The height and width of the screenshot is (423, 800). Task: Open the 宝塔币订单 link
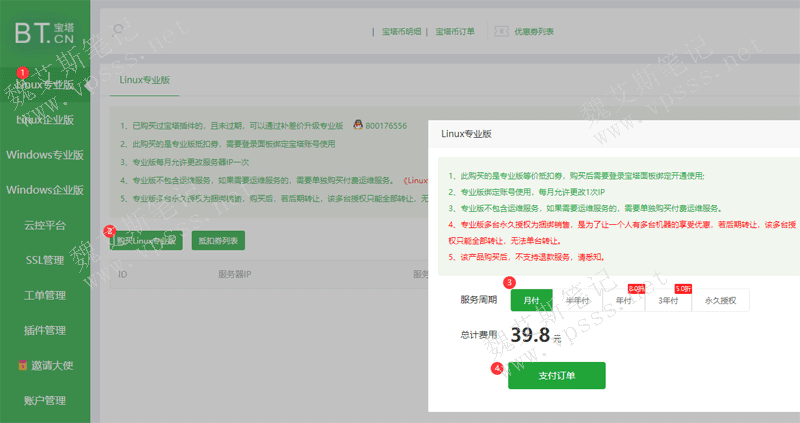pos(457,31)
